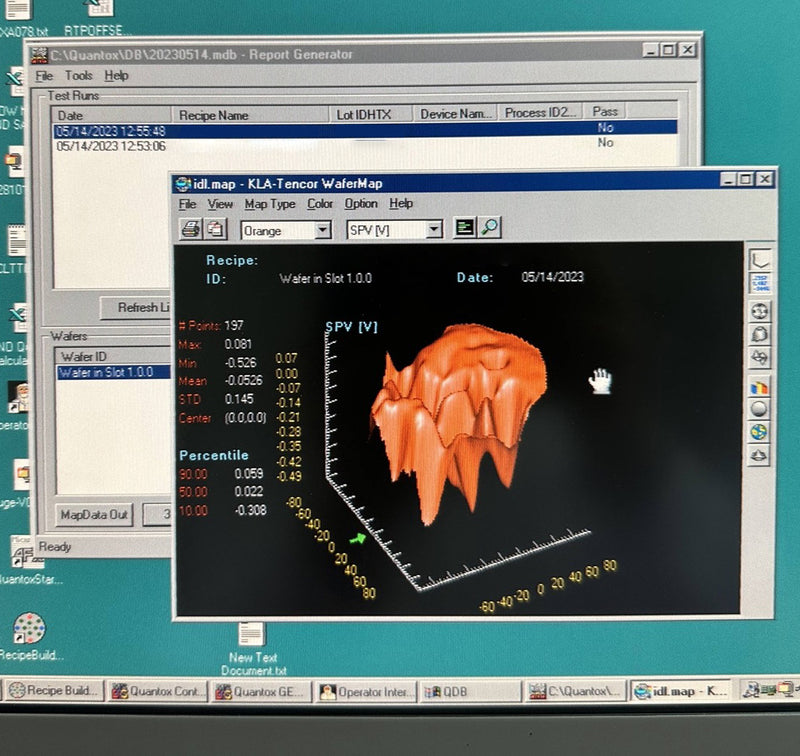
Task: Select the 3D tilt icon at toolbar bottom
Action: click(x=759, y=453)
